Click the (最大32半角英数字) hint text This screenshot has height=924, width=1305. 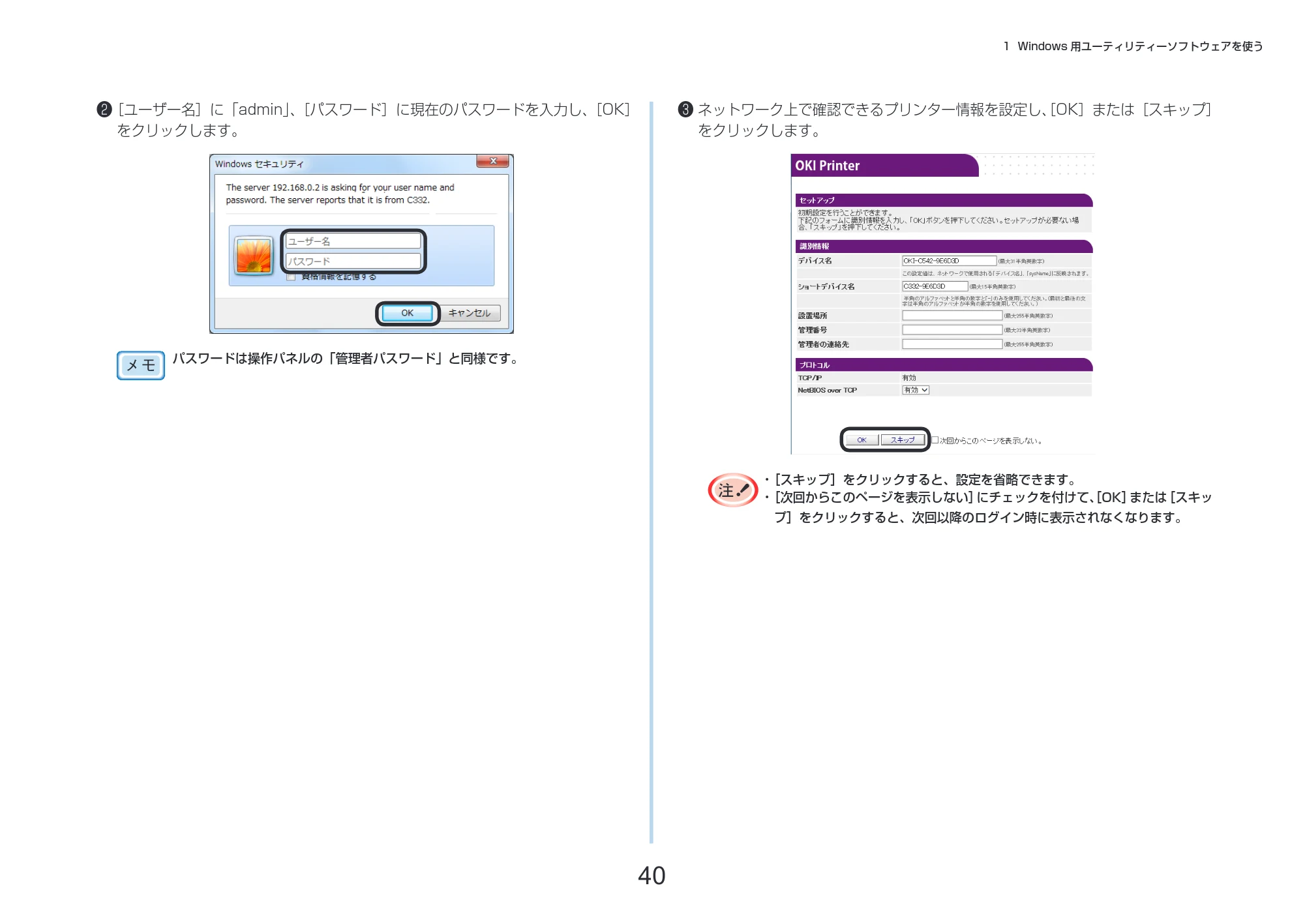[1027, 331]
